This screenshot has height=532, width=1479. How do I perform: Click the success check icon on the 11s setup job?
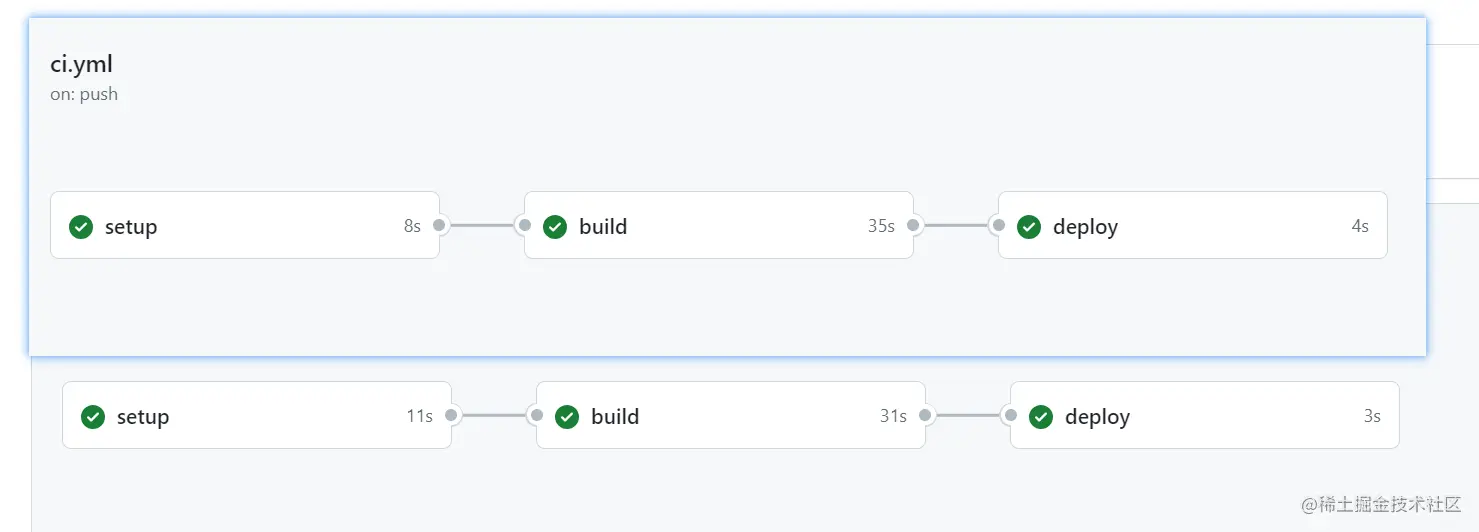(x=93, y=417)
